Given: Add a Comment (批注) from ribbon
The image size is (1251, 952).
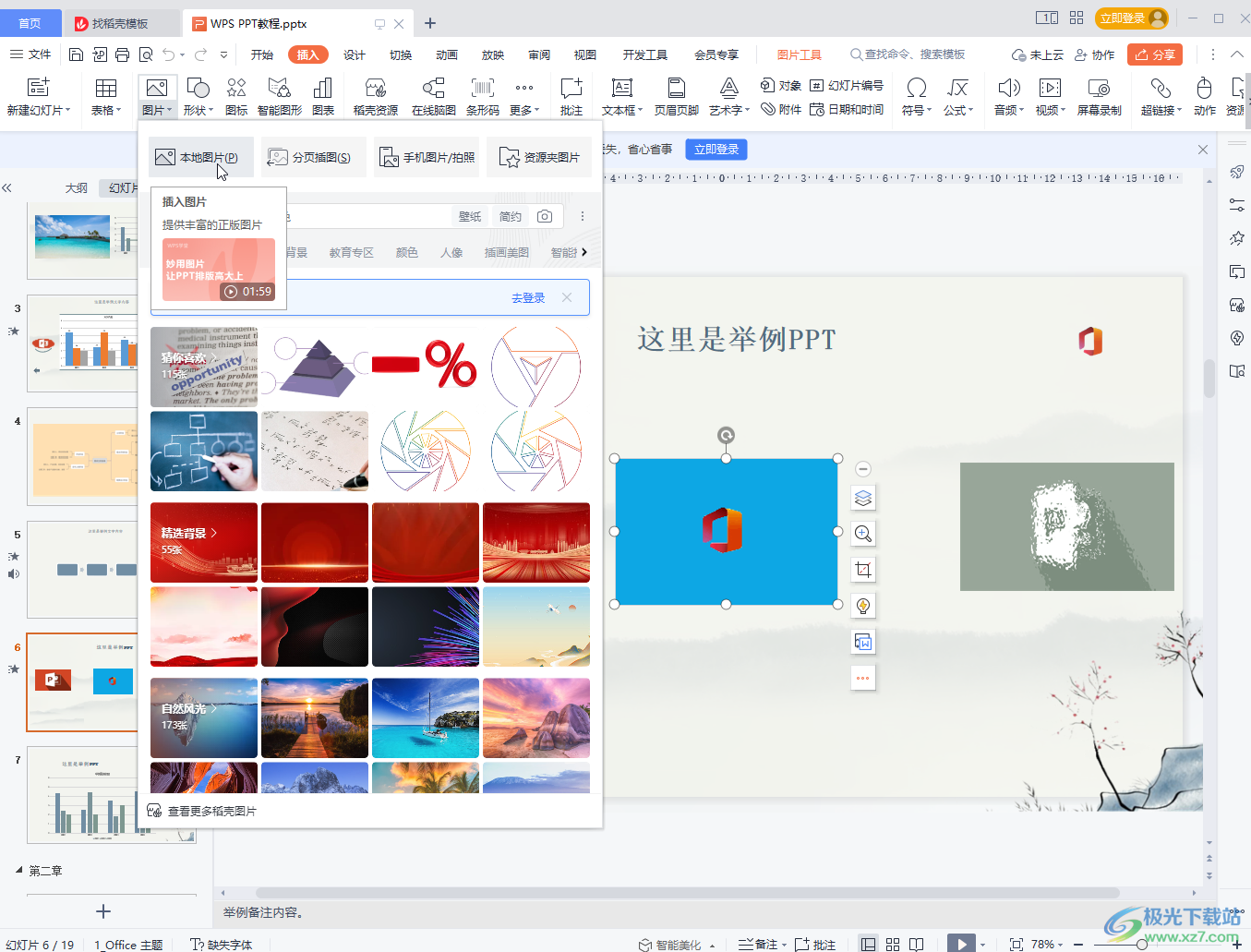Looking at the screenshot, I should pyautogui.click(x=571, y=97).
